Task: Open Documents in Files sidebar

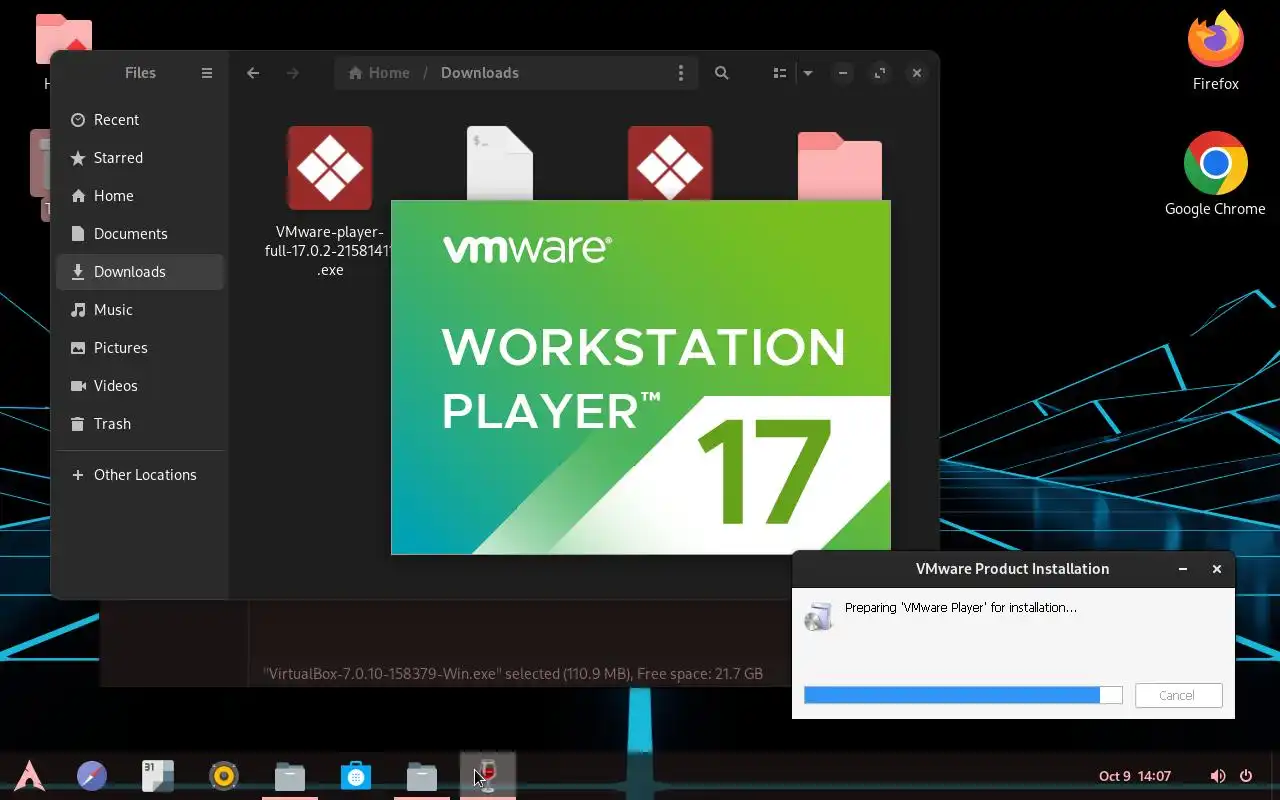Action: coord(140,234)
